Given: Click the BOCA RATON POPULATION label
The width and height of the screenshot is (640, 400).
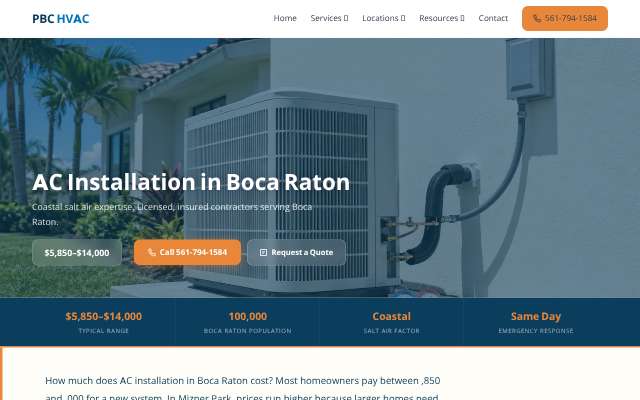Looking at the screenshot, I should coord(248,331).
